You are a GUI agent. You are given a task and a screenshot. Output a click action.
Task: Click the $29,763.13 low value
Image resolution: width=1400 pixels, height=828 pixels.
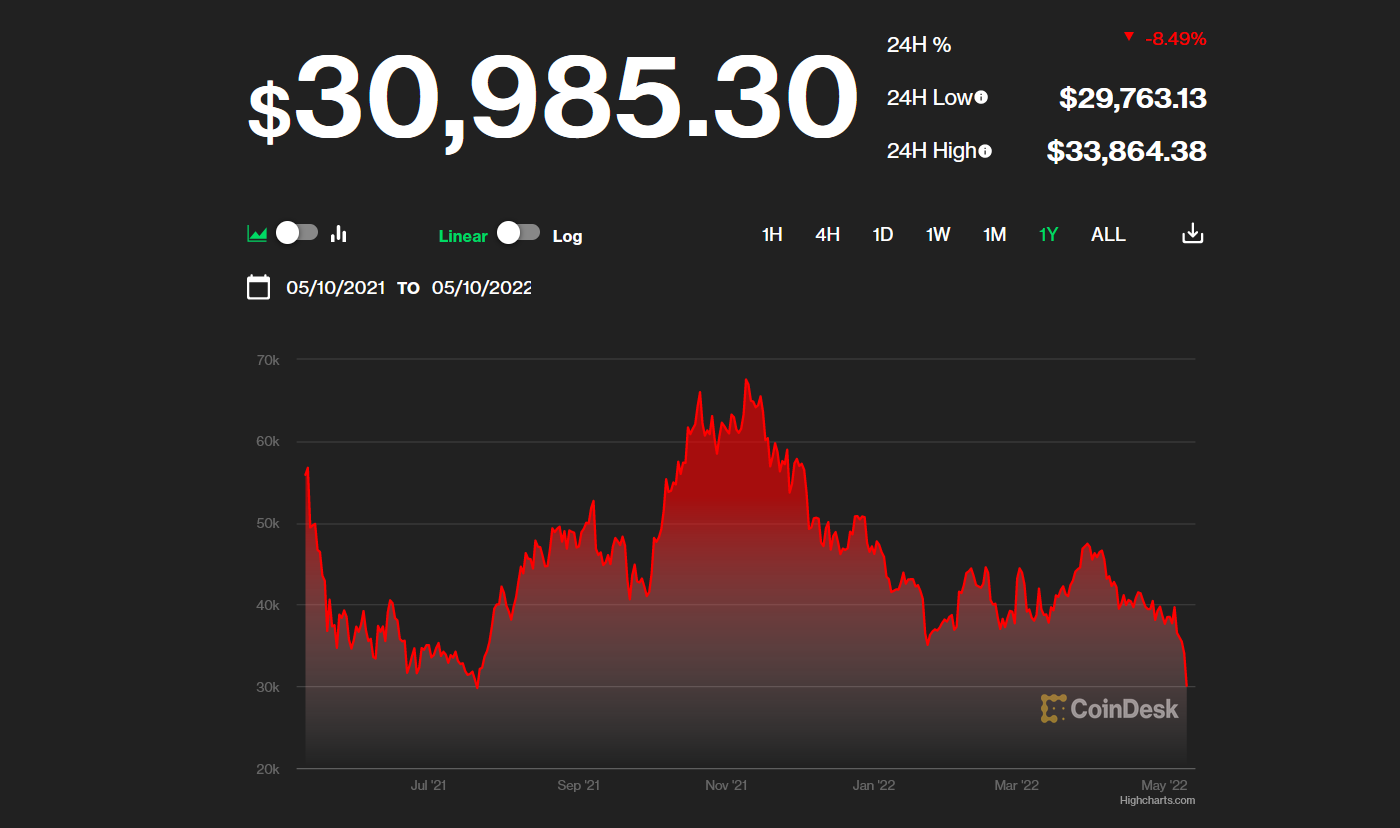pyautogui.click(x=1133, y=98)
